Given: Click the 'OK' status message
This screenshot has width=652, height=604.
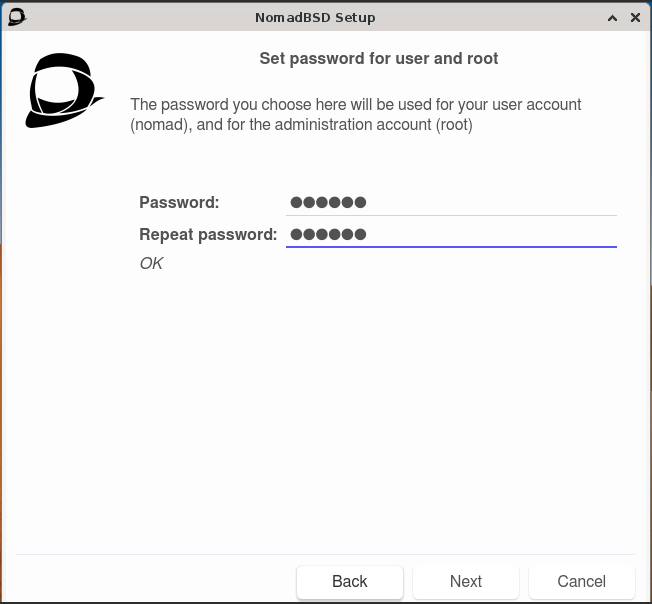Looking at the screenshot, I should point(151,263).
